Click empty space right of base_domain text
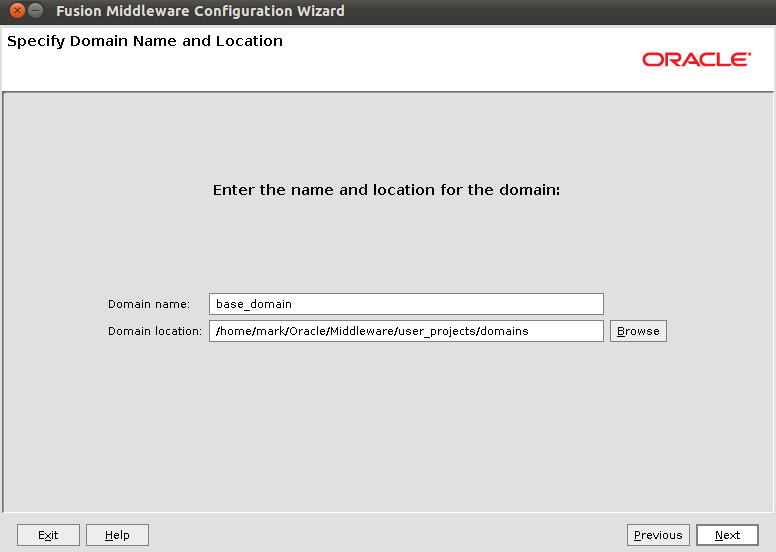 point(450,304)
